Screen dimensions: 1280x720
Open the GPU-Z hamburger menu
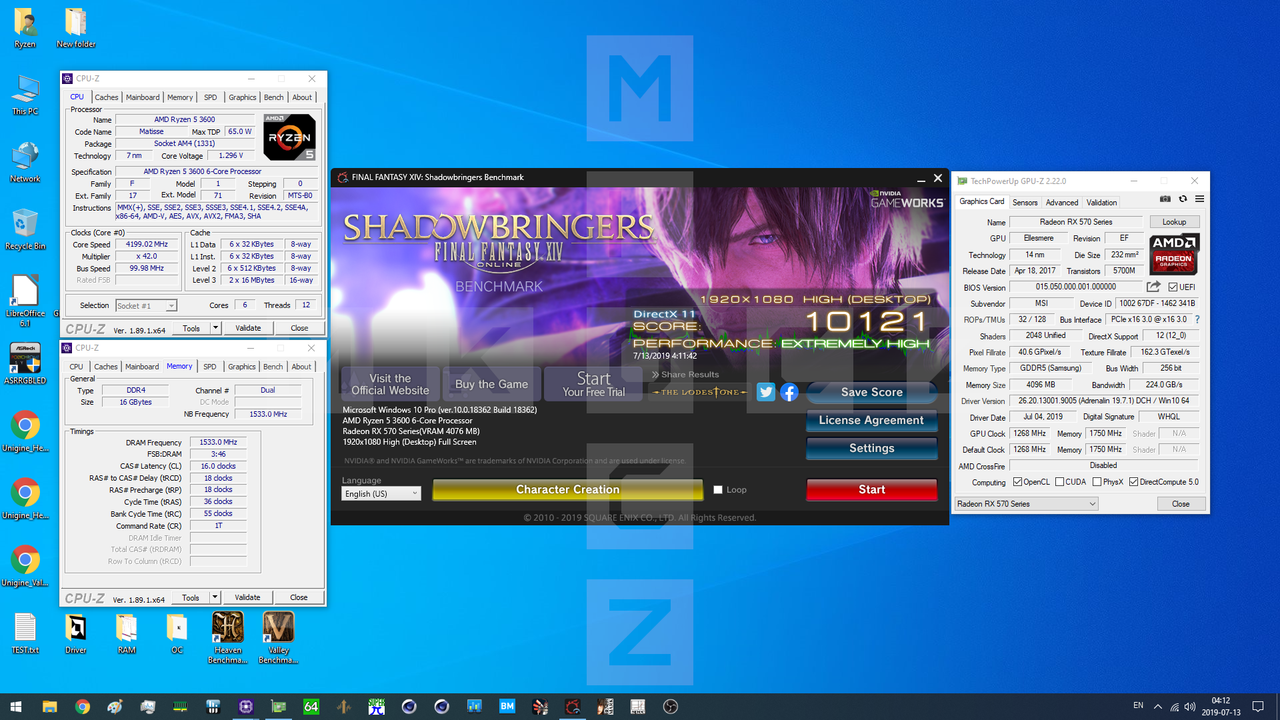coord(1199,200)
